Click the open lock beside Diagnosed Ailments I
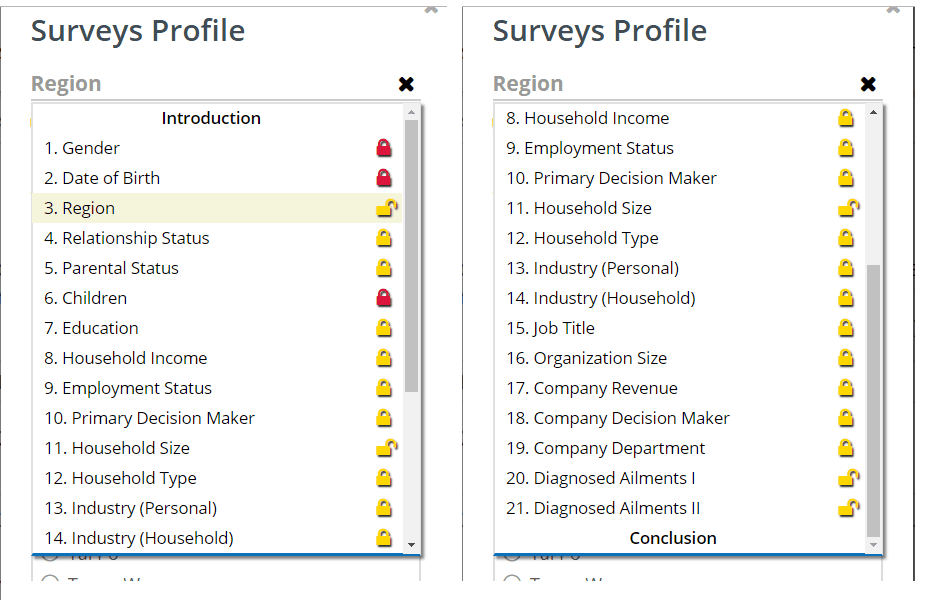This screenshot has height=600, width=946. tap(848, 479)
